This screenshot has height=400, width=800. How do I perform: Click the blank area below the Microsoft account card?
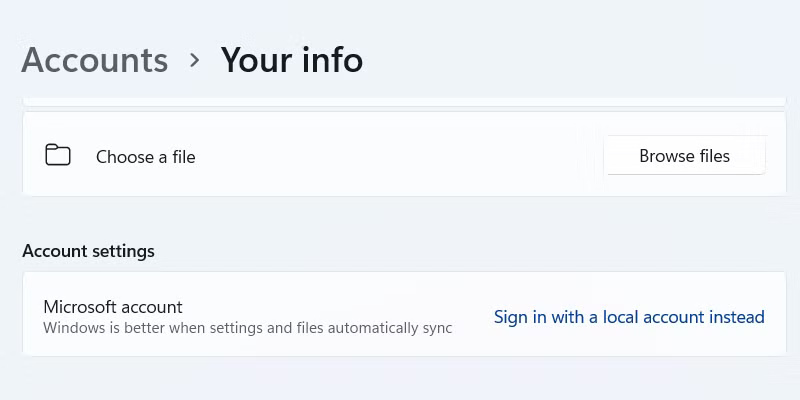click(400, 380)
